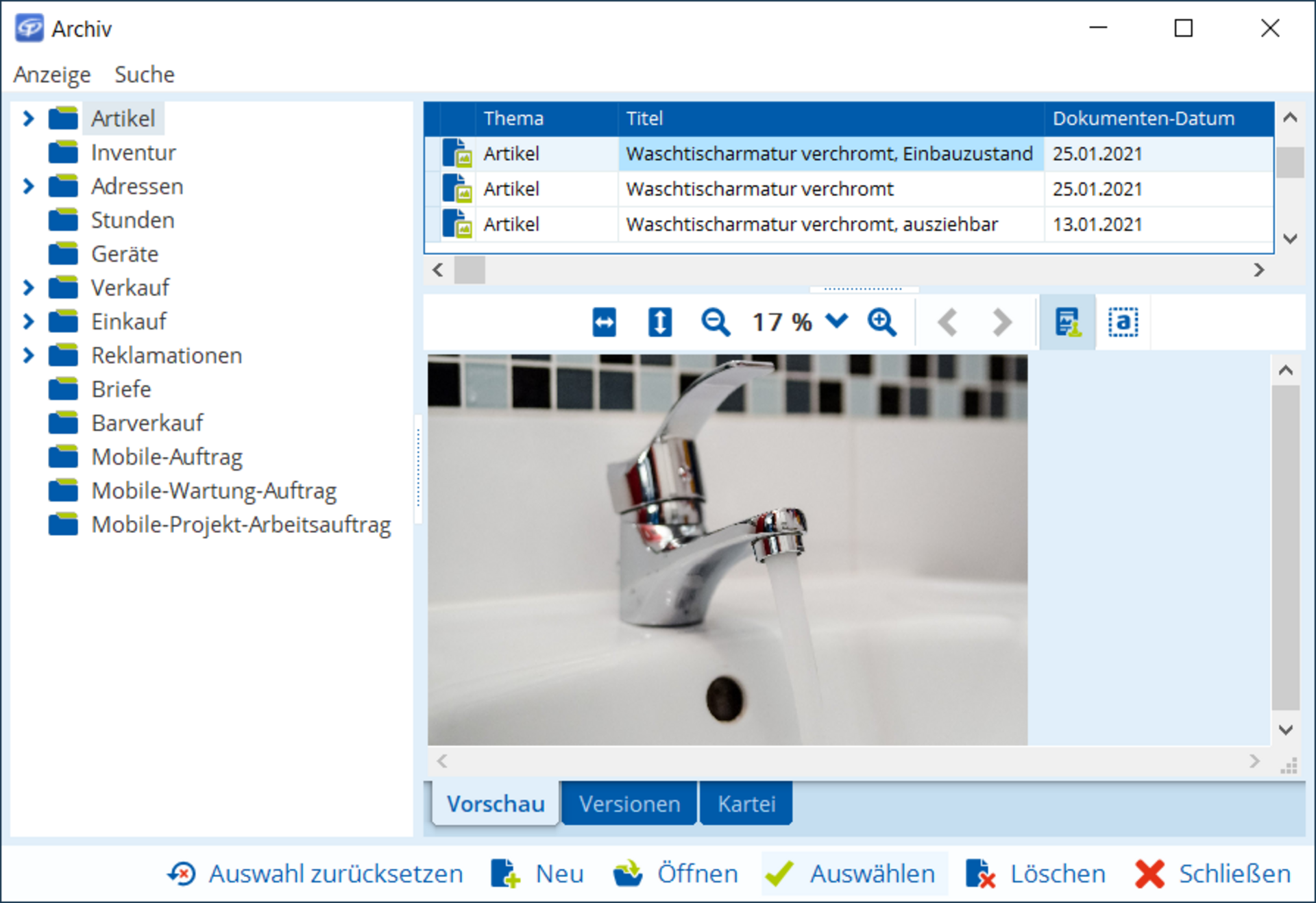The height and width of the screenshot is (903, 1316).
Task: Select the 'Waschtischarmatur verchromt, ausziehbar' row
Action: [812, 224]
